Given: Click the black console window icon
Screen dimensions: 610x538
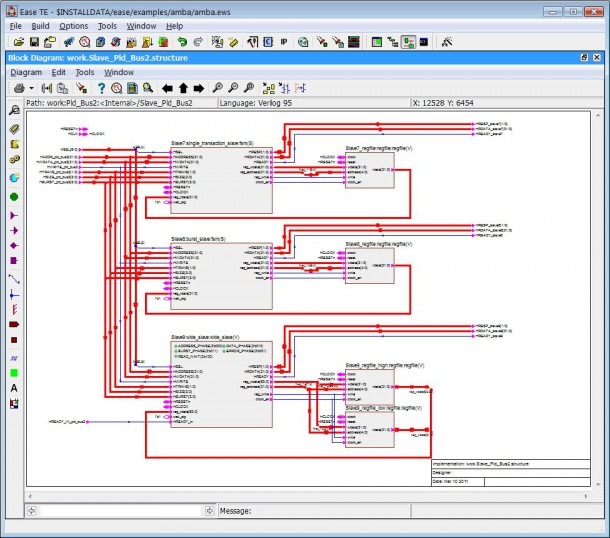Looking at the screenshot, I should 424,42.
